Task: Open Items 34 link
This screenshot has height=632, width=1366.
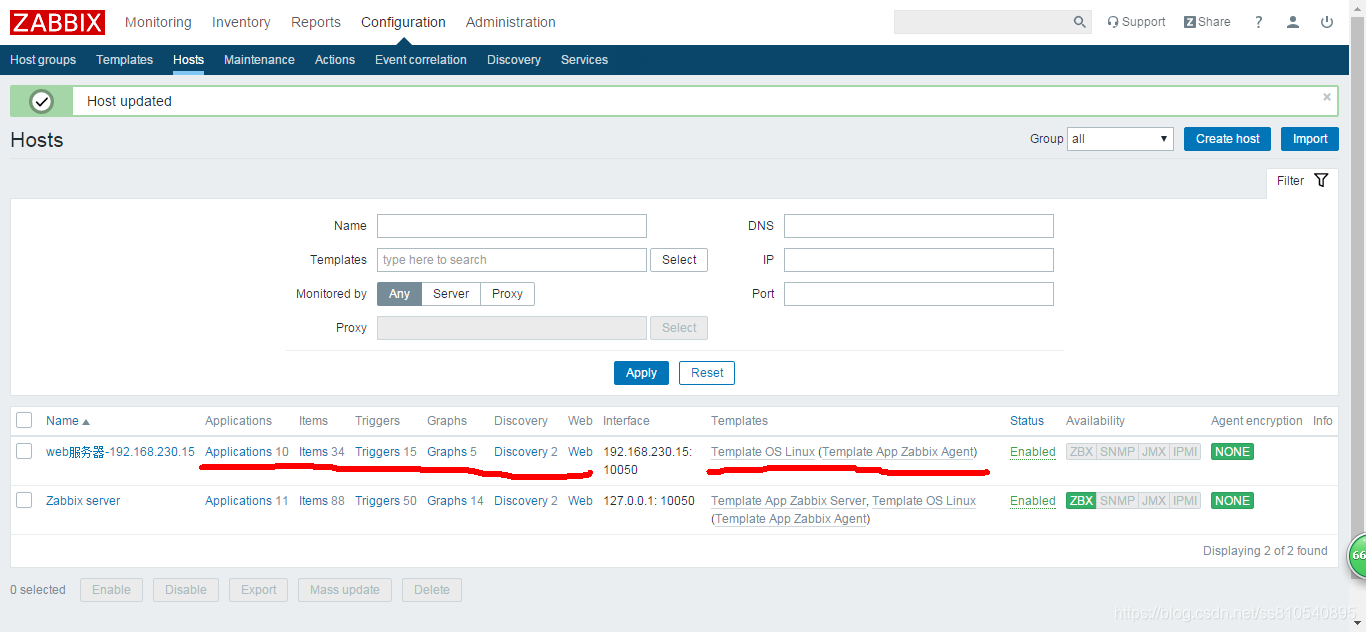Action: coord(313,452)
